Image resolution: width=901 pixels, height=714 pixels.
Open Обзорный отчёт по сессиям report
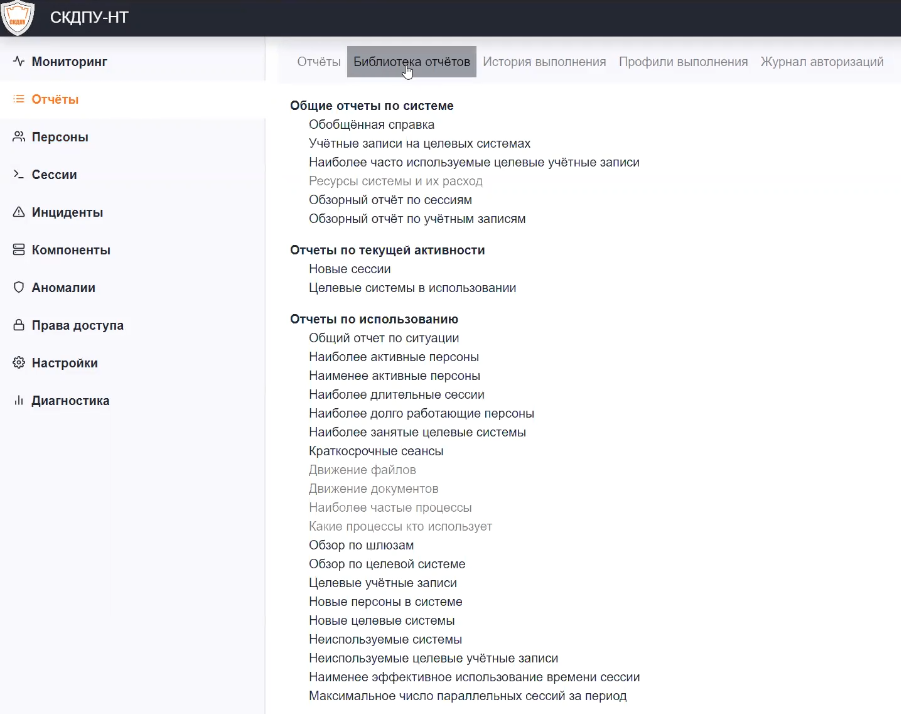[390, 200]
